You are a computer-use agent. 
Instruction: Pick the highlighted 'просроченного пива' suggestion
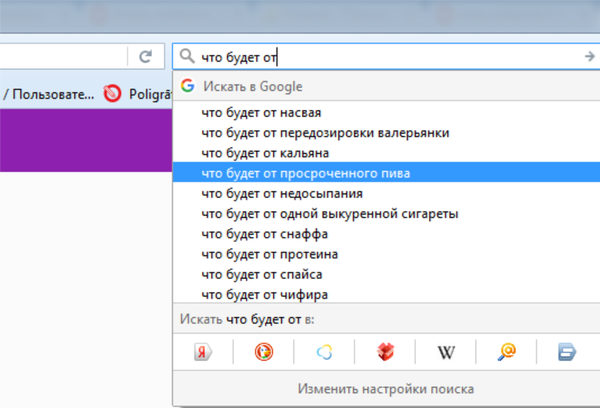pyautogui.click(x=305, y=173)
